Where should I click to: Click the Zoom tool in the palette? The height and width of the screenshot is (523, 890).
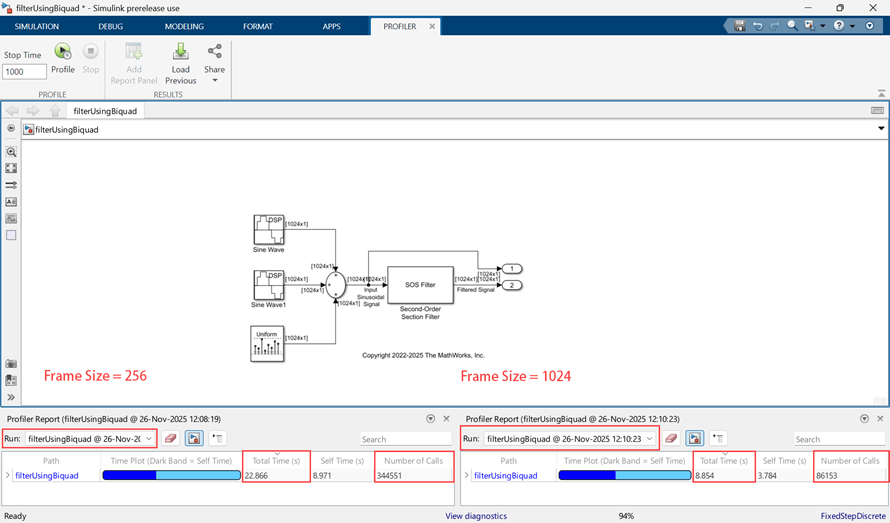point(11,152)
